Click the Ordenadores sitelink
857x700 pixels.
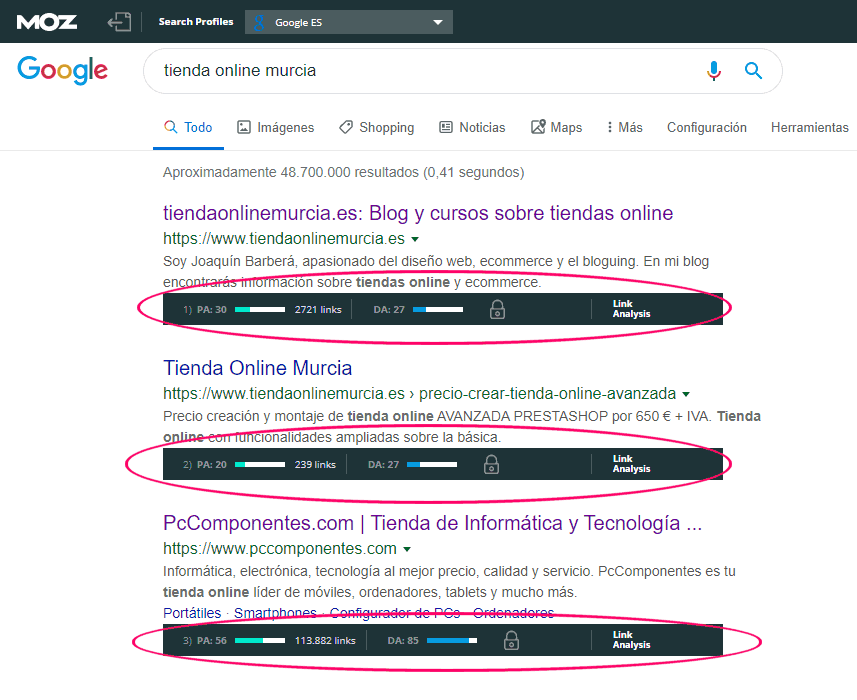point(513,613)
